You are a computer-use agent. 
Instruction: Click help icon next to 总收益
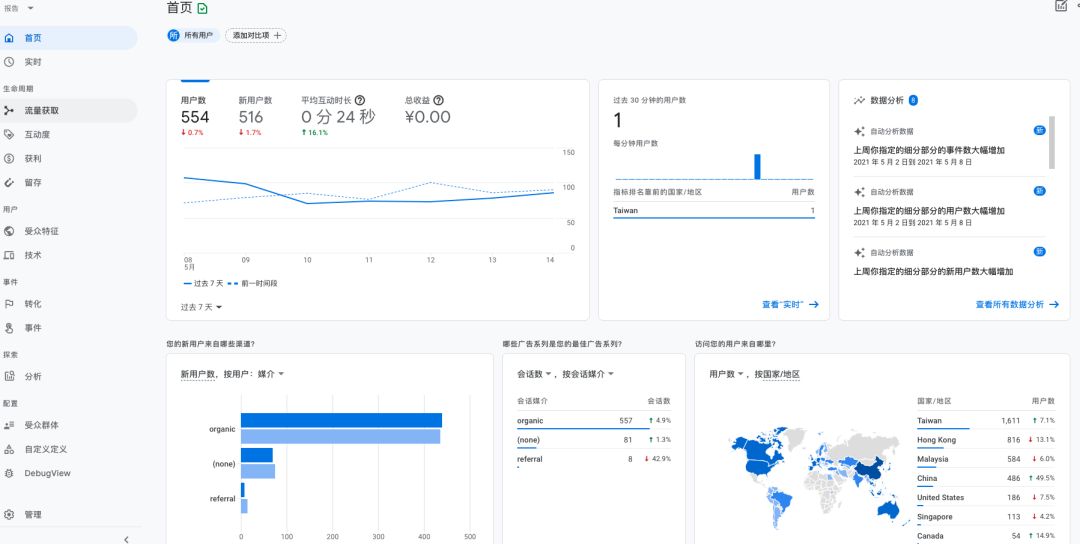point(438,100)
